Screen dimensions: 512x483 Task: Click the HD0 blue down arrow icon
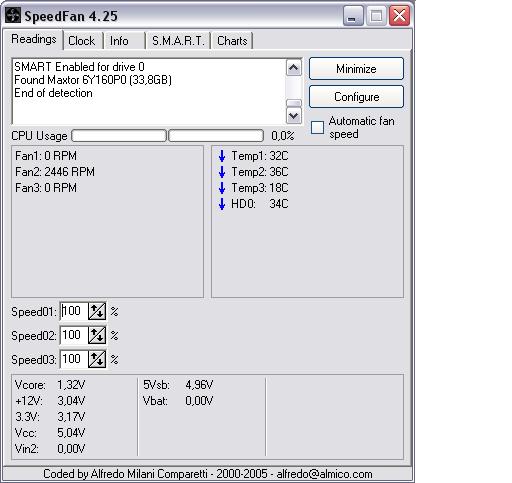tap(222, 204)
